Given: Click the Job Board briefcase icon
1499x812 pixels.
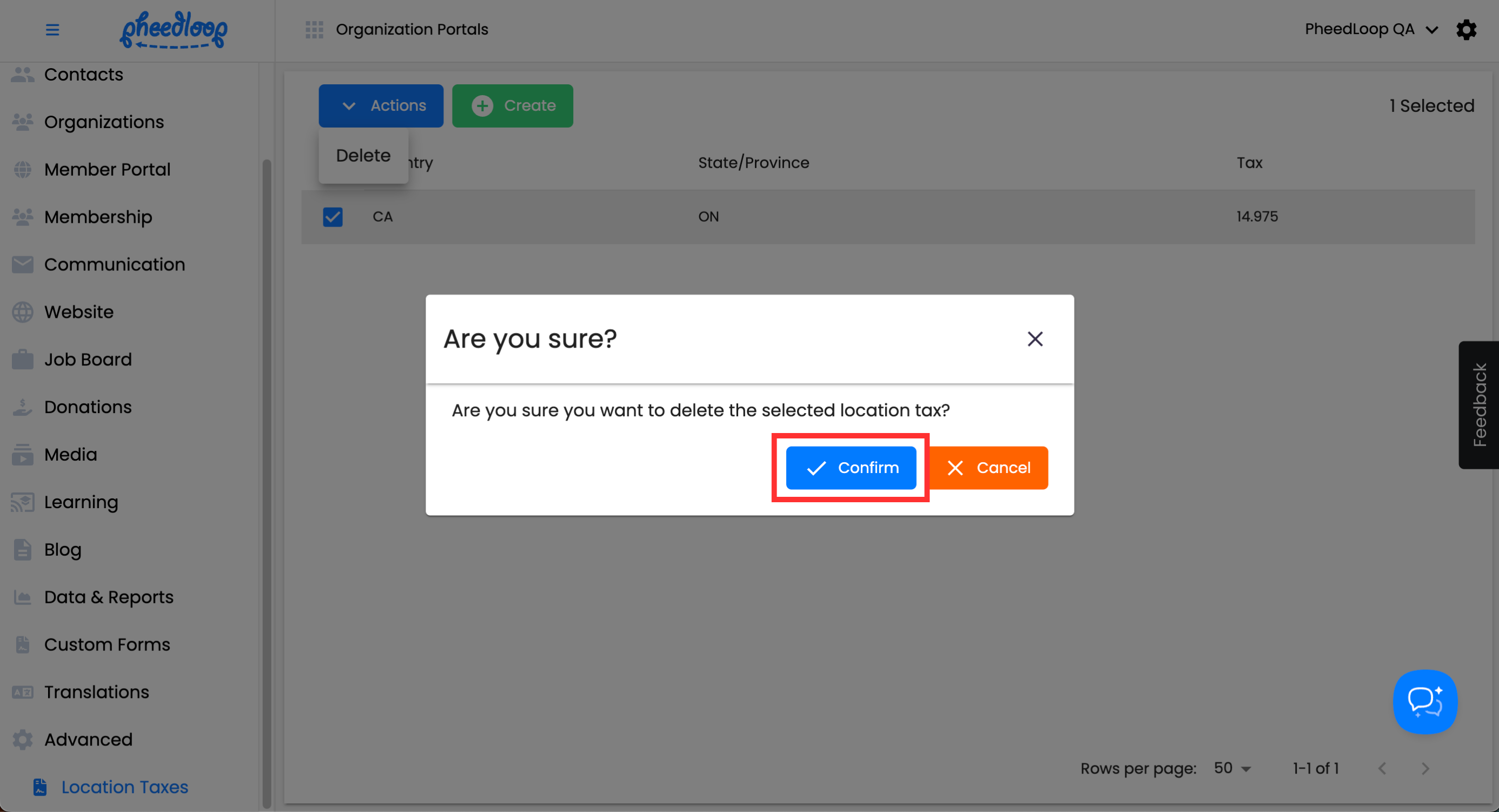Looking at the screenshot, I should 22,360.
